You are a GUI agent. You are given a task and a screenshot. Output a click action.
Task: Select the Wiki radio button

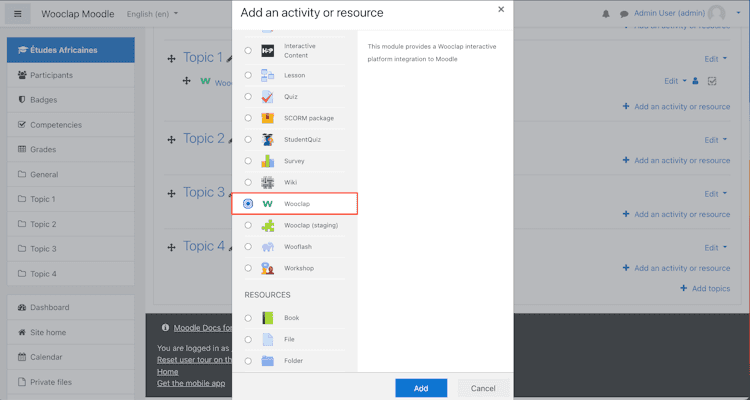(x=248, y=182)
